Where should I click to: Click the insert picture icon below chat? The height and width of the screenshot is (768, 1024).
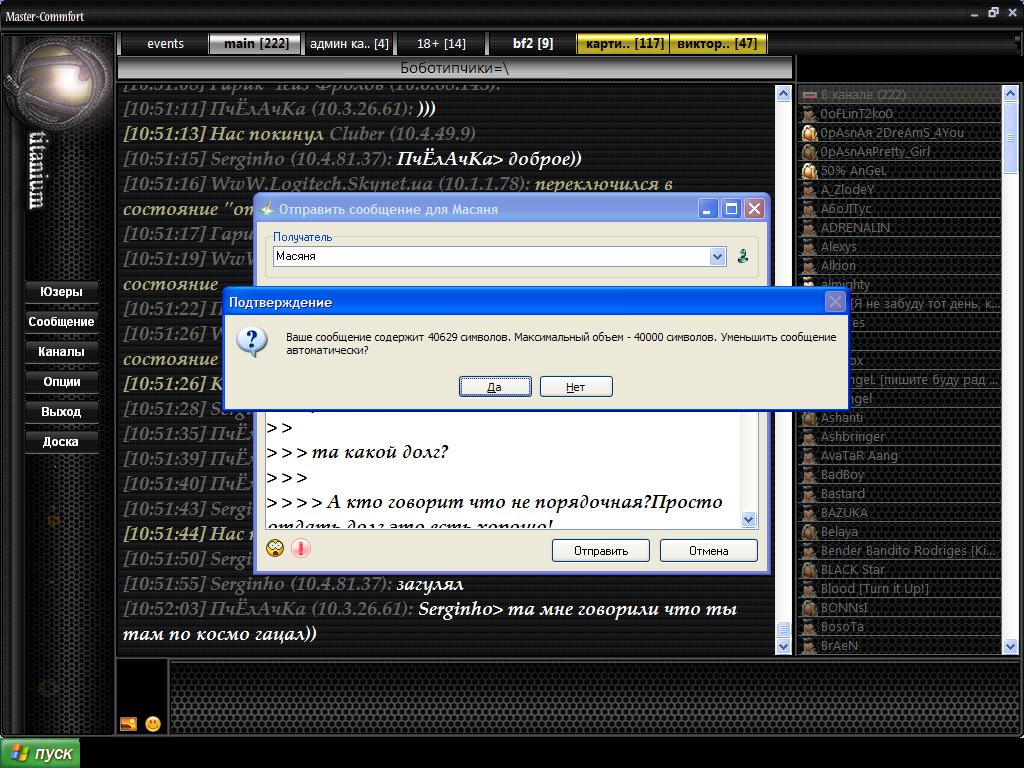coord(128,724)
